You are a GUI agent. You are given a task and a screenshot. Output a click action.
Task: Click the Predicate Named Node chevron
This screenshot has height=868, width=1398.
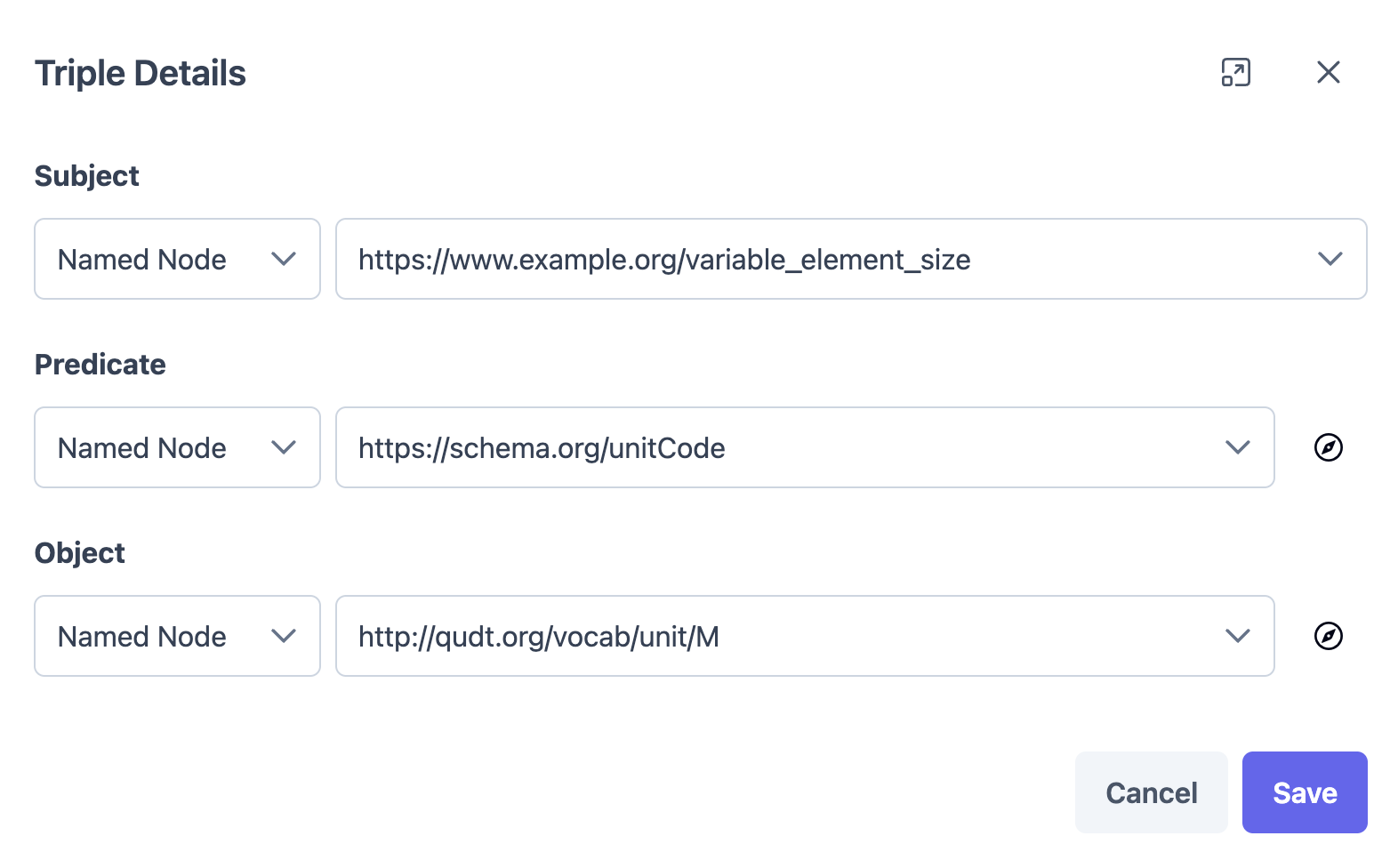(x=283, y=447)
